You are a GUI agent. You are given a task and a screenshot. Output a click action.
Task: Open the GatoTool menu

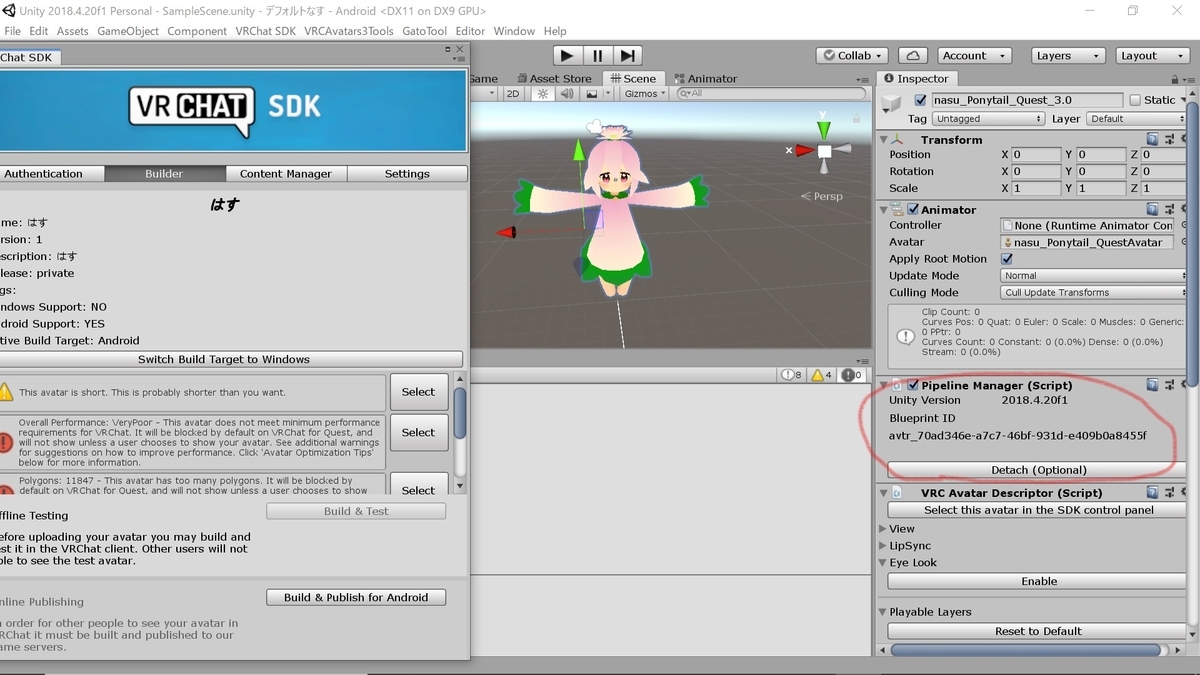tap(424, 31)
